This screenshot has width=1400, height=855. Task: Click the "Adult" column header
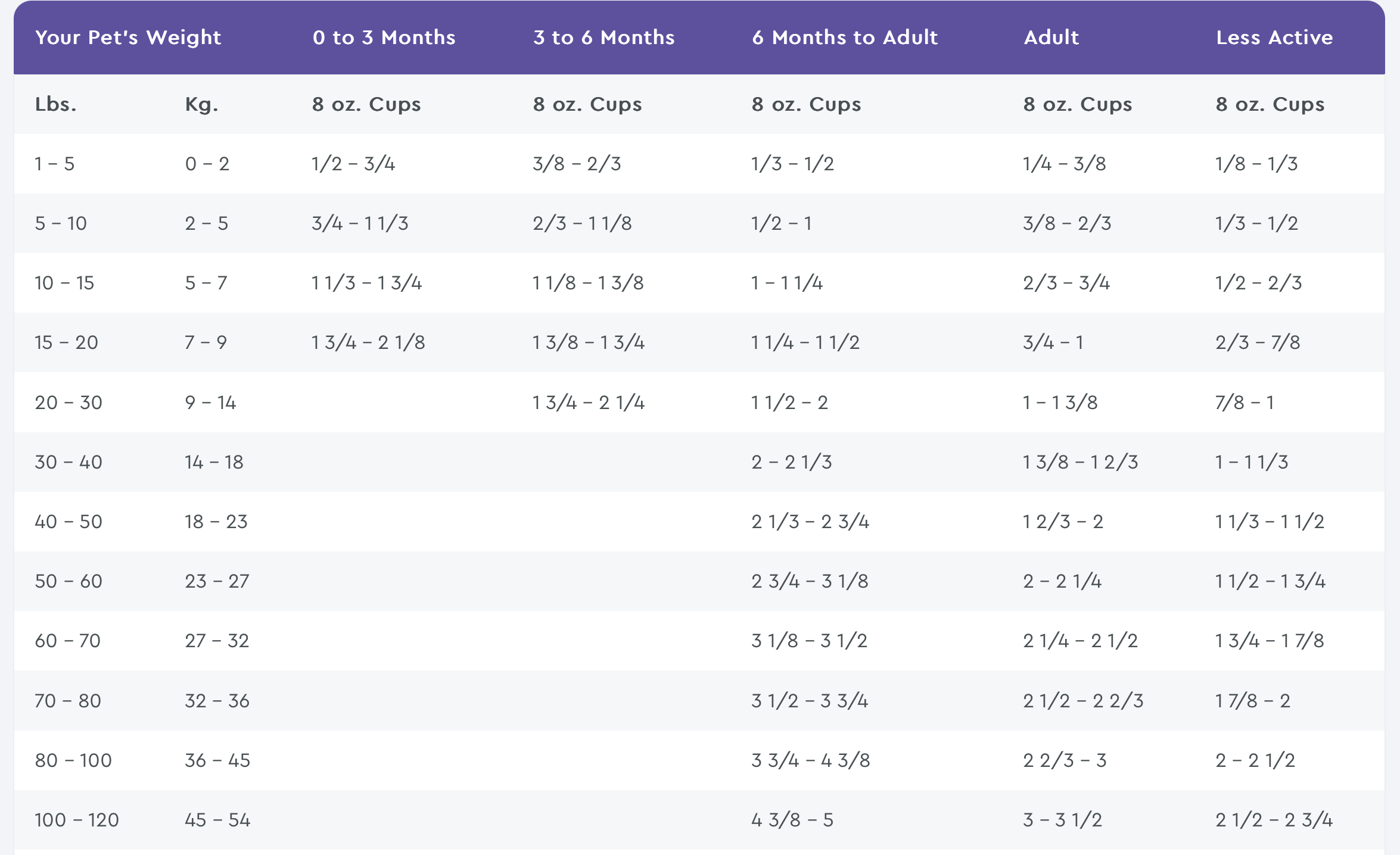coord(1051,38)
